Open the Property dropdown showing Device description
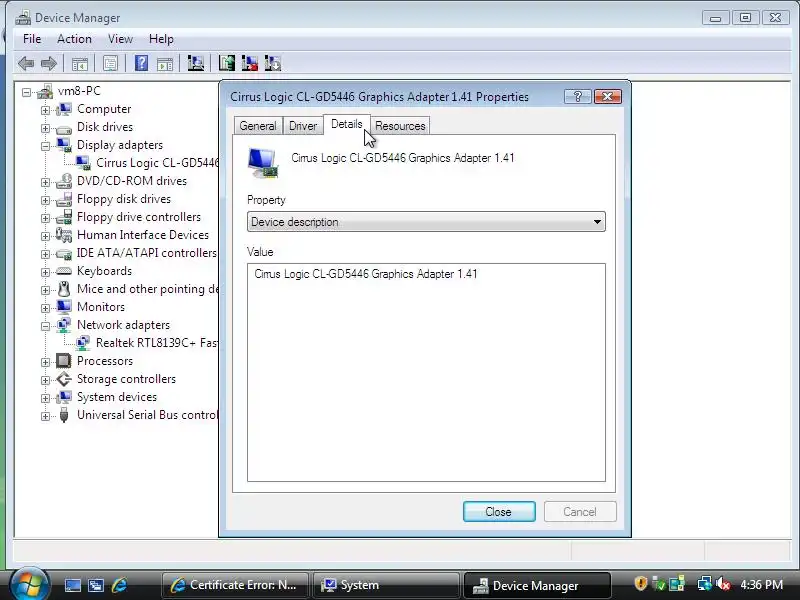 coord(426,222)
